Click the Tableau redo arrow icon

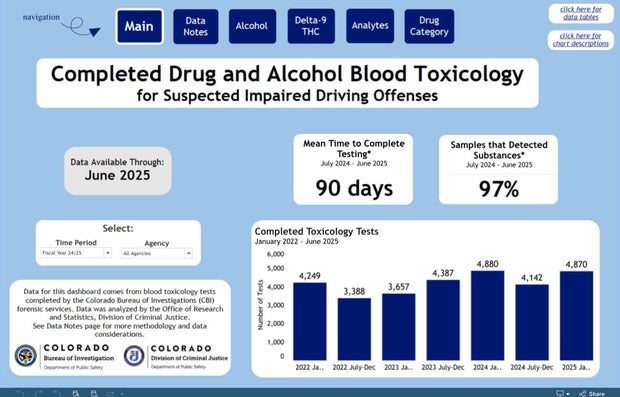pyautogui.click(x=40, y=394)
